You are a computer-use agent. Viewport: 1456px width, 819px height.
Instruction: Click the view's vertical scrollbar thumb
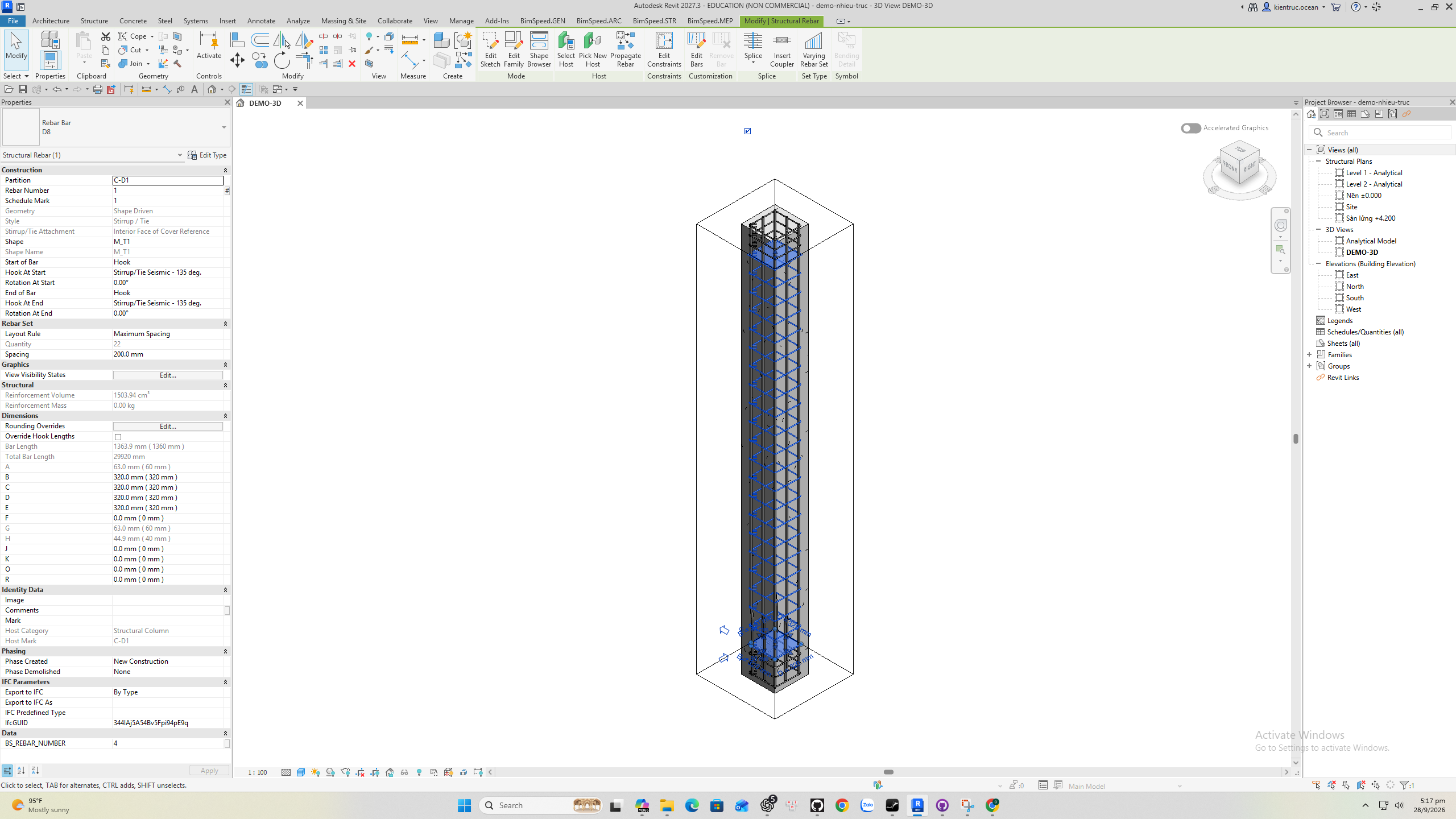click(1296, 439)
